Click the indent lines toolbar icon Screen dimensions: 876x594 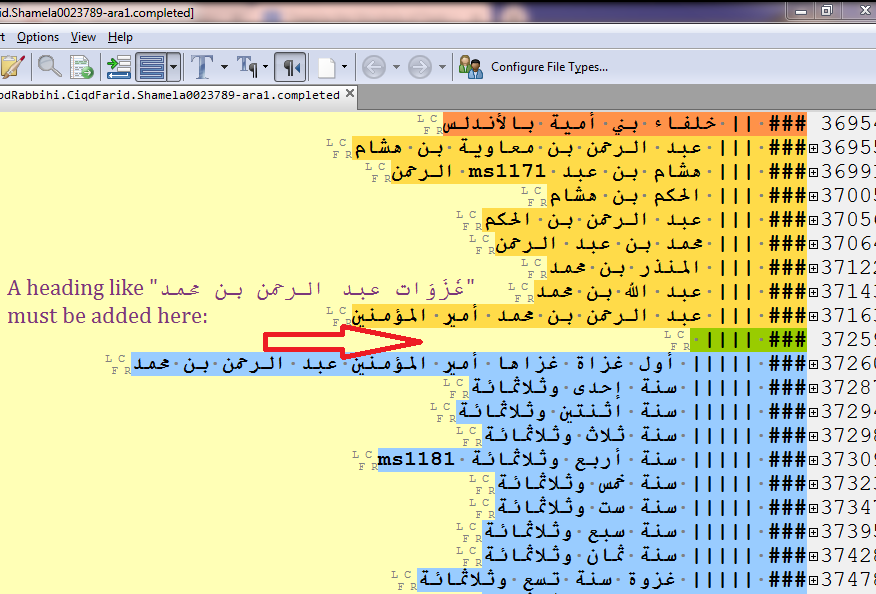[x=118, y=67]
